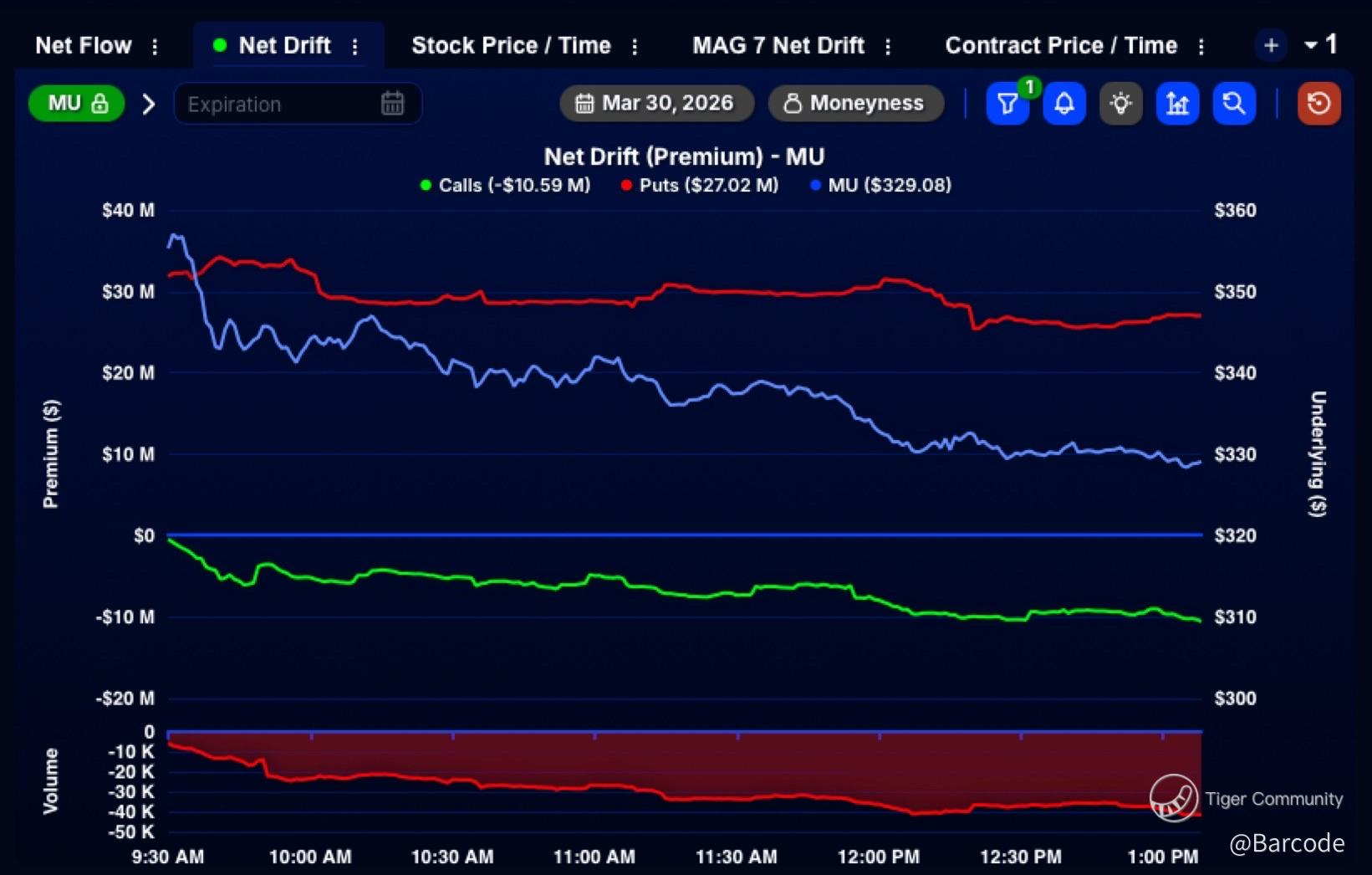Open the Net Drift tab options menu

click(x=355, y=46)
